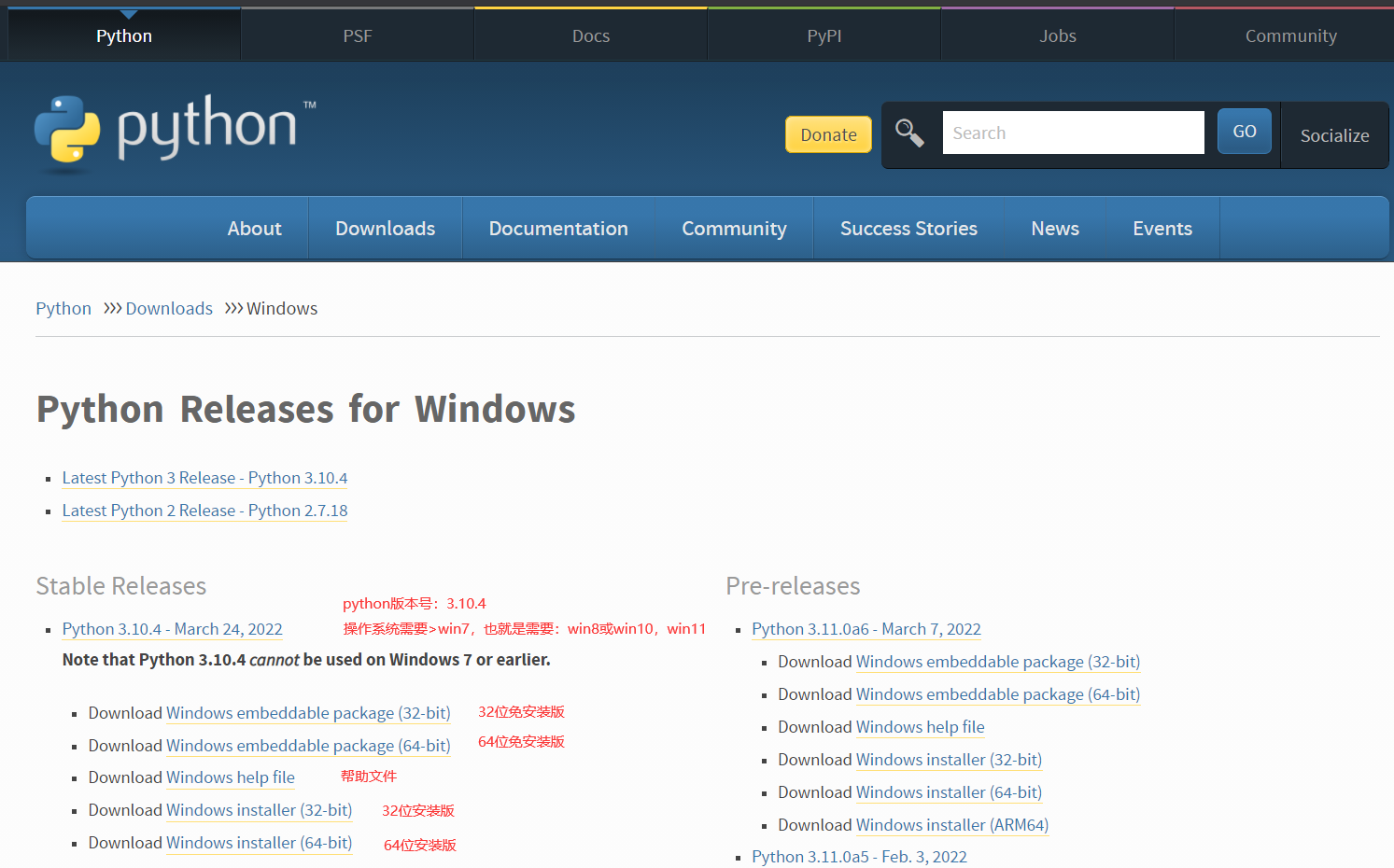Download stable Windows embeddable package (32-bit)

(x=308, y=713)
